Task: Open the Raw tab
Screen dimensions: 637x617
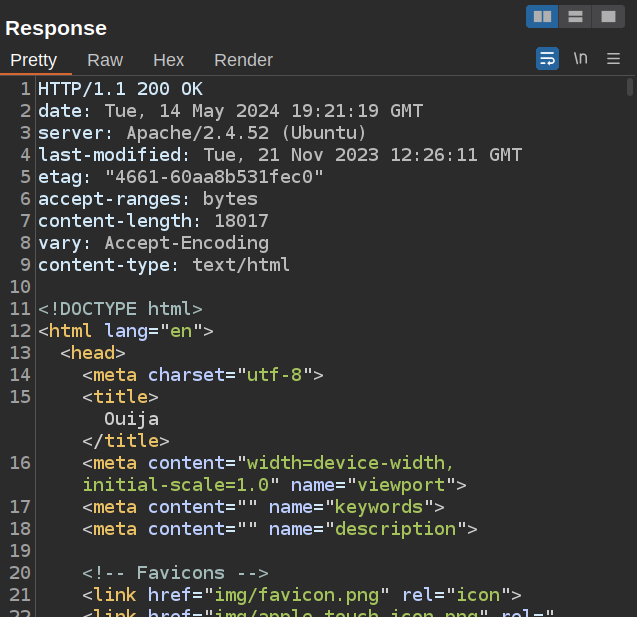Action: (x=105, y=60)
